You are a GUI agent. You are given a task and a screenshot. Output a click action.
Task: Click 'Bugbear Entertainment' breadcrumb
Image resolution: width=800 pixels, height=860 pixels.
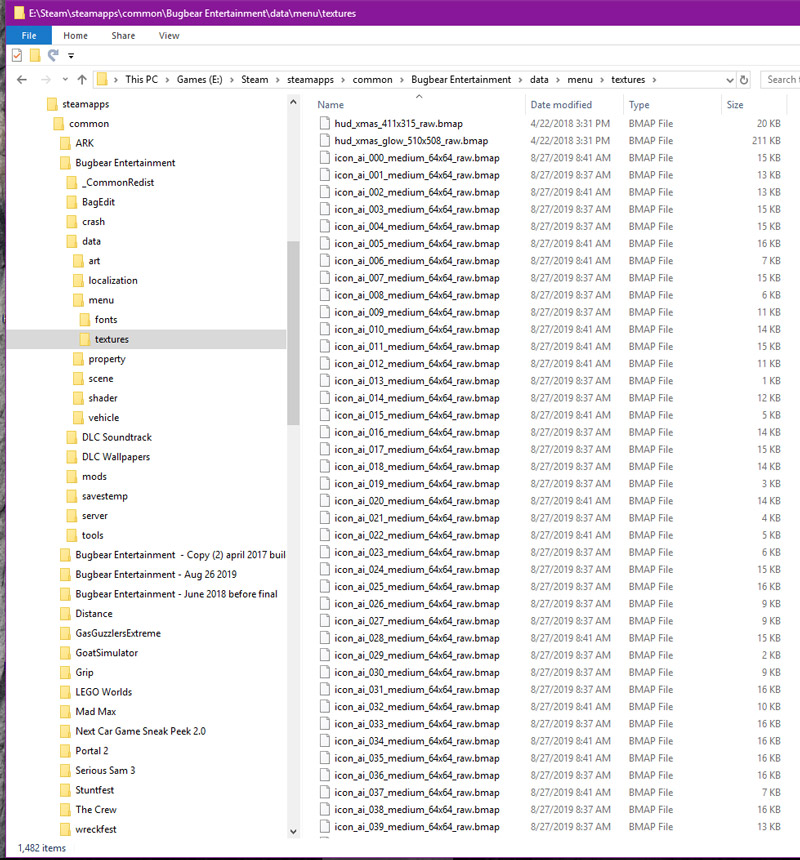click(461, 80)
